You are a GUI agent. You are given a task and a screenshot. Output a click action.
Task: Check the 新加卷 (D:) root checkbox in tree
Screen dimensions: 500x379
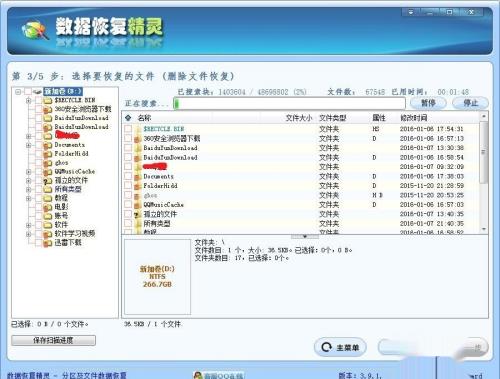28,91
